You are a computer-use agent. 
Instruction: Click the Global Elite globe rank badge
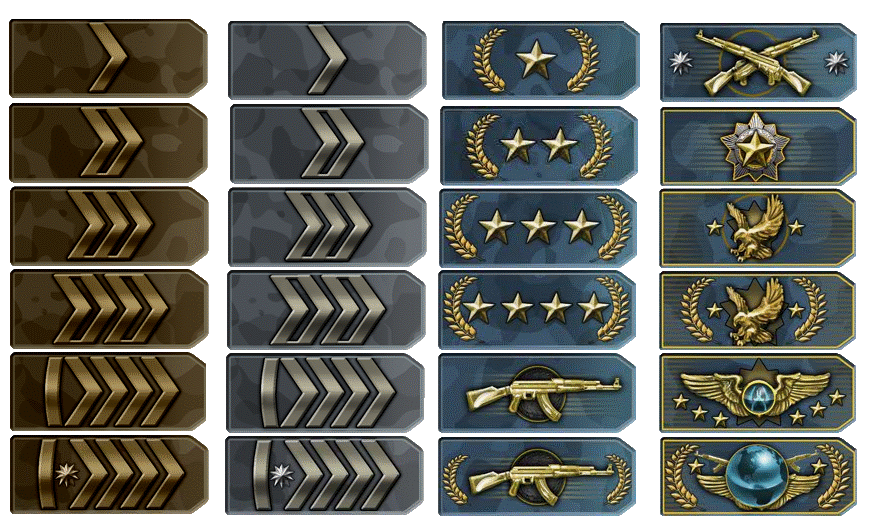(758, 477)
